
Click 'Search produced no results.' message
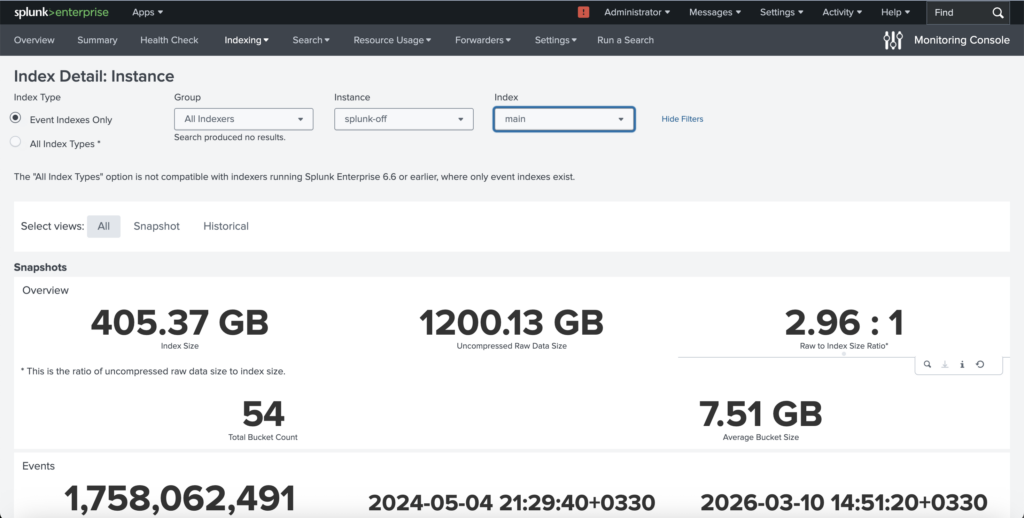[230, 137]
